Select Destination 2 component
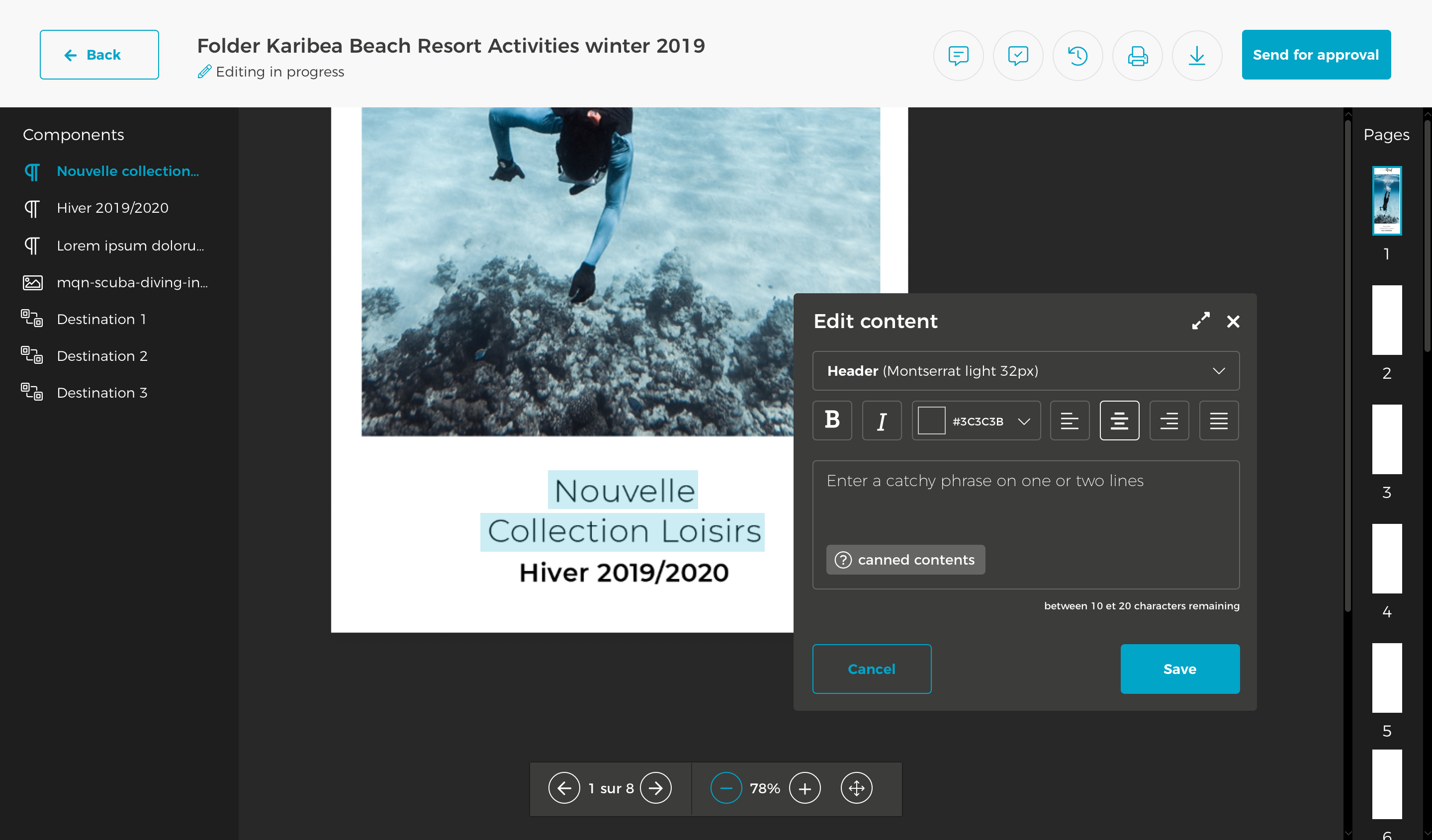1432x840 pixels. click(102, 356)
